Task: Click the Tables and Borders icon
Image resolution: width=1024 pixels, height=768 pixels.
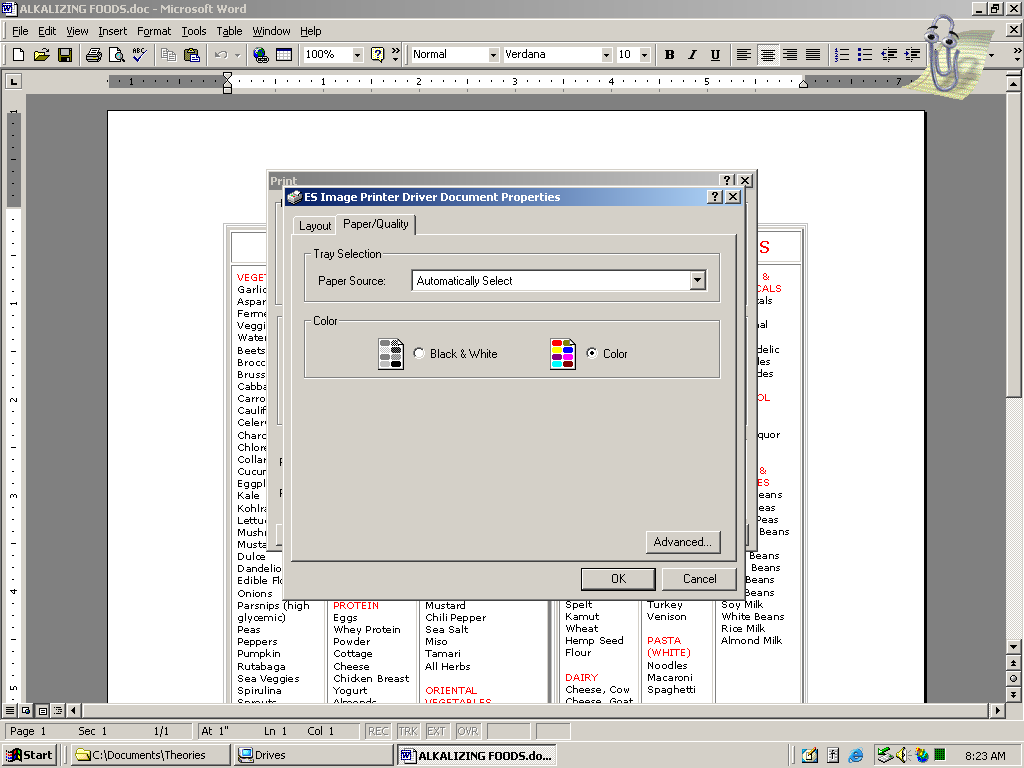Action: (284, 55)
